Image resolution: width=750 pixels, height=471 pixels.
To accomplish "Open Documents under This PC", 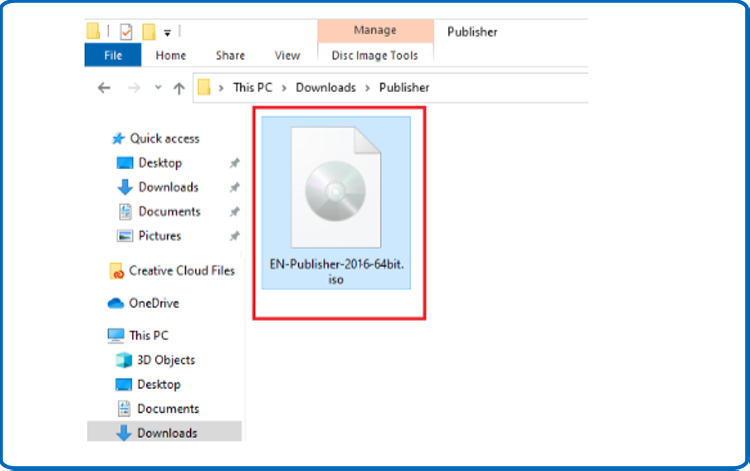I will pyautogui.click(x=168, y=409).
